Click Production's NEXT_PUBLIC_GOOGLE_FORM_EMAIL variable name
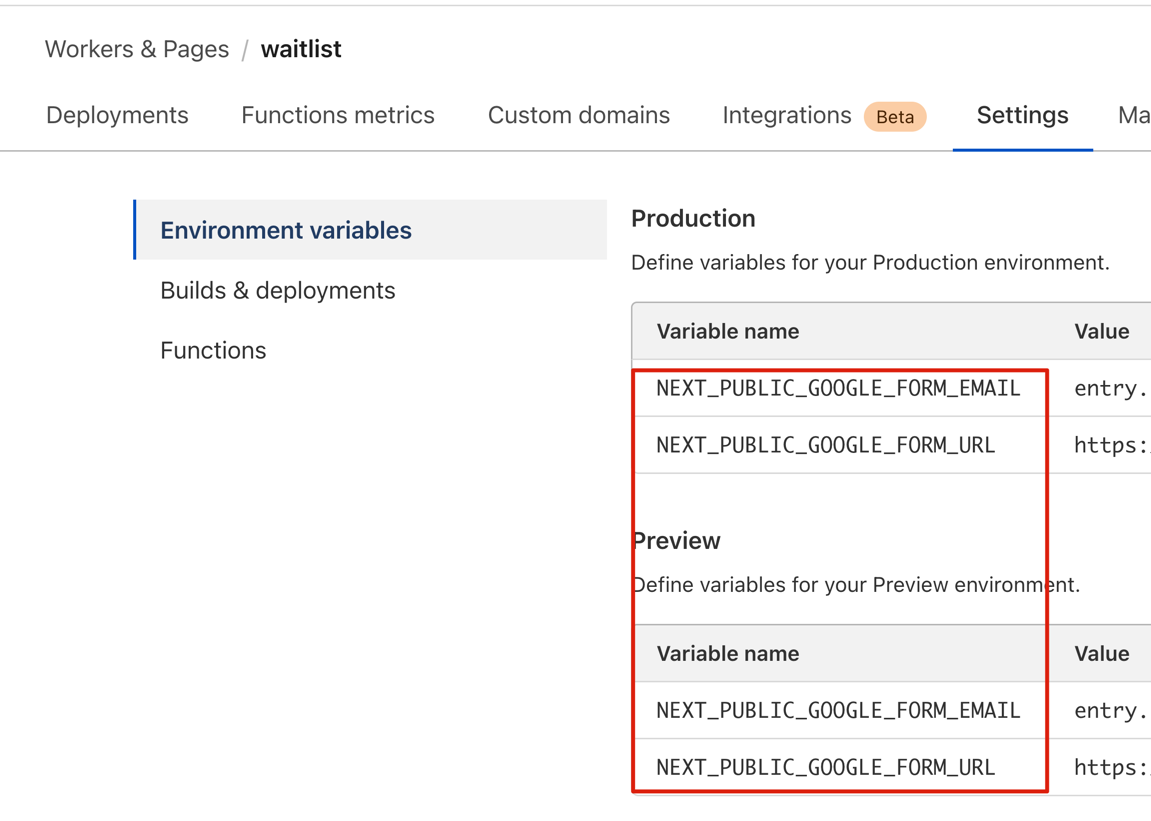Viewport: 1151px width, 821px height. [x=838, y=388]
